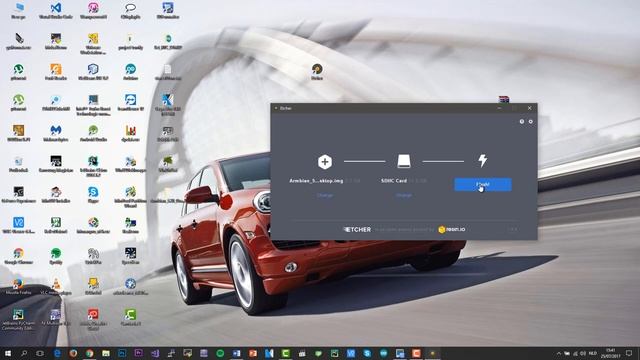Click Change link under SDHC Card
Image resolution: width=640 pixels, height=360 pixels.
click(404, 196)
